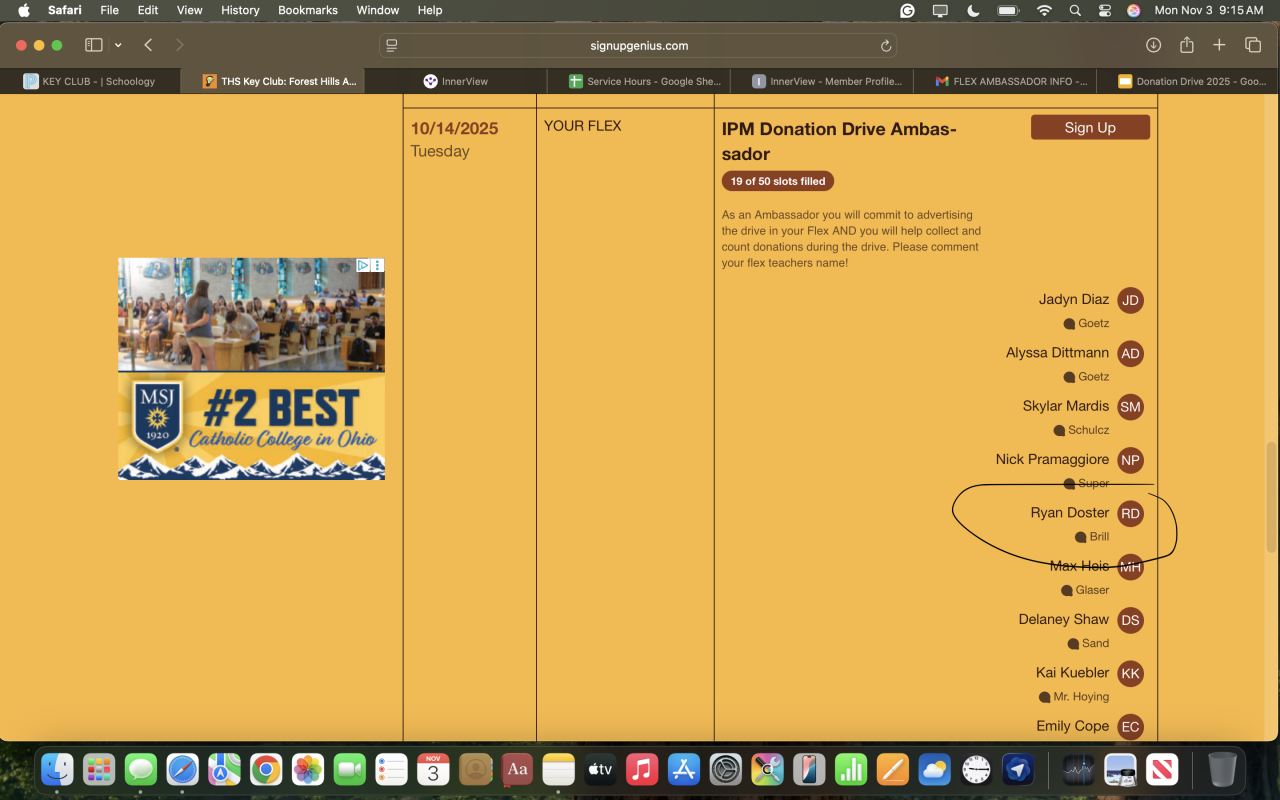Viewport: 1280px width, 800px height.
Task: Expand the sidebar tab group chevron
Action: [x=118, y=45]
